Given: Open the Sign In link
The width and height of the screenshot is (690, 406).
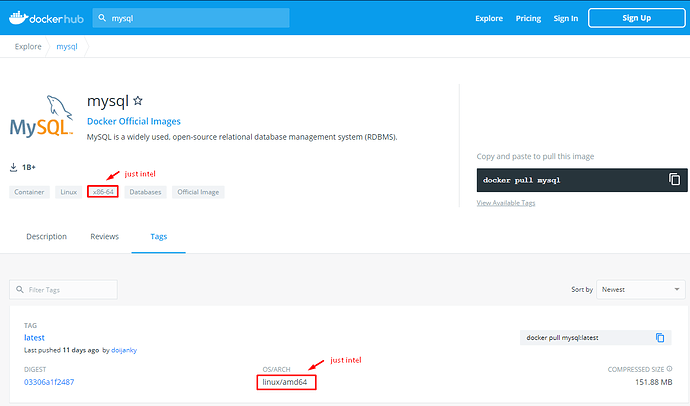Looking at the screenshot, I should pos(565,18).
